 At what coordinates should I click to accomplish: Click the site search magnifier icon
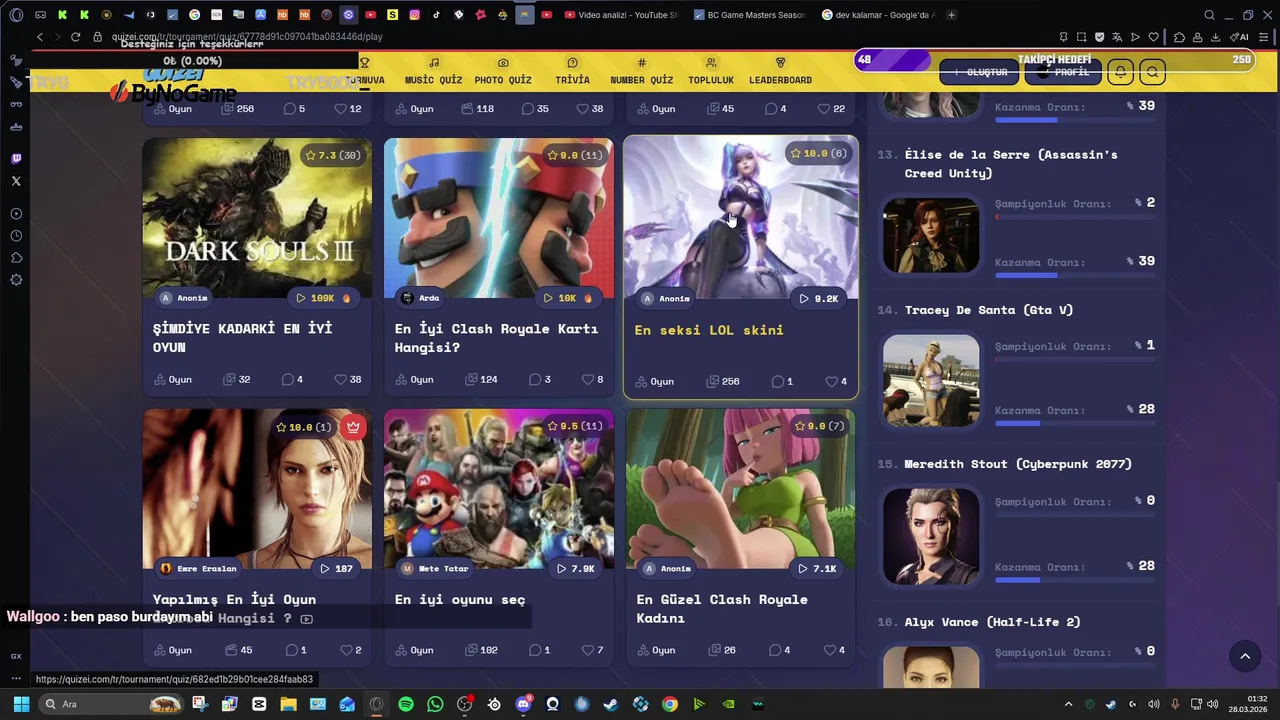pos(1152,72)
